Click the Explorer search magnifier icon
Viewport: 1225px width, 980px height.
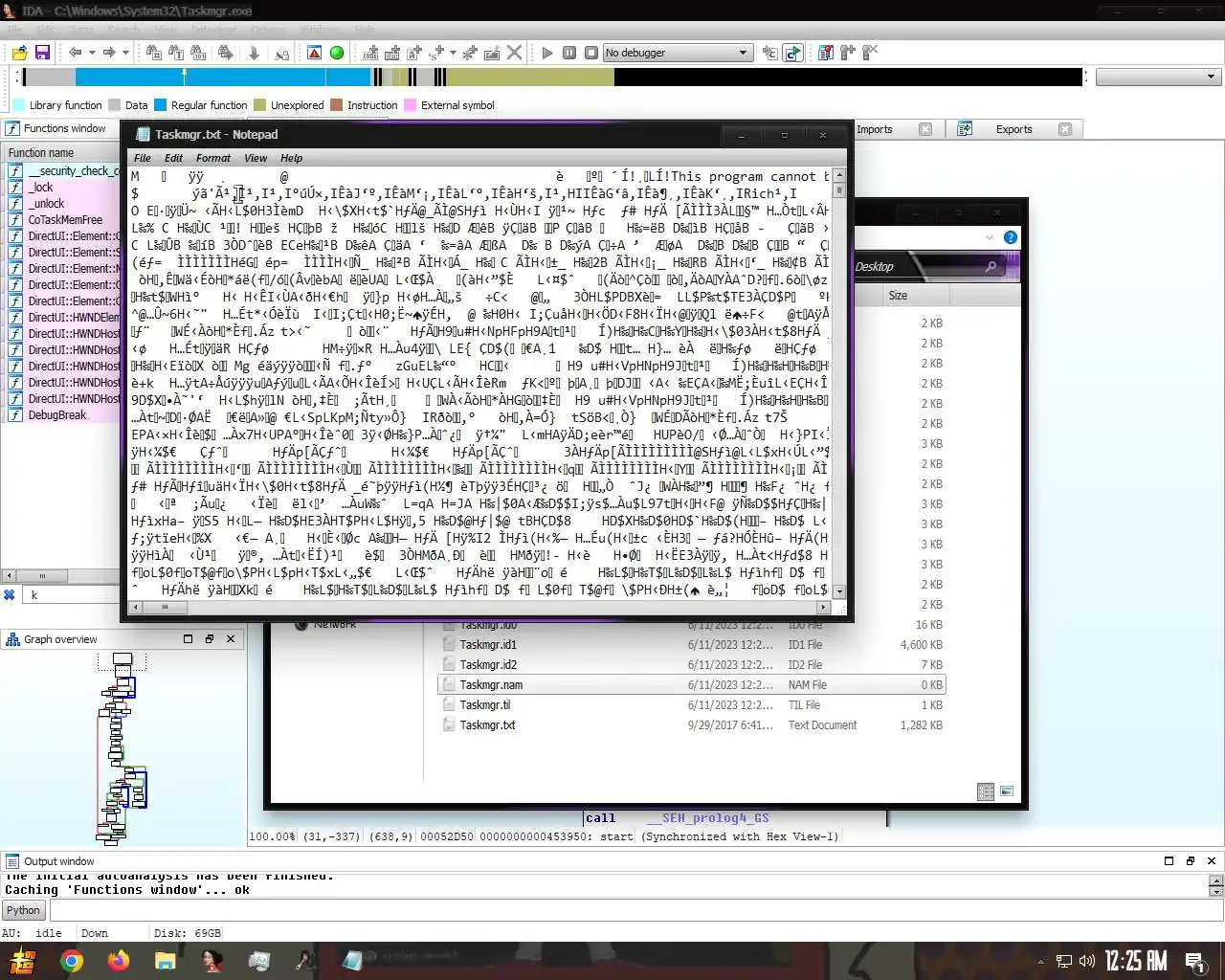click(991, 267)
